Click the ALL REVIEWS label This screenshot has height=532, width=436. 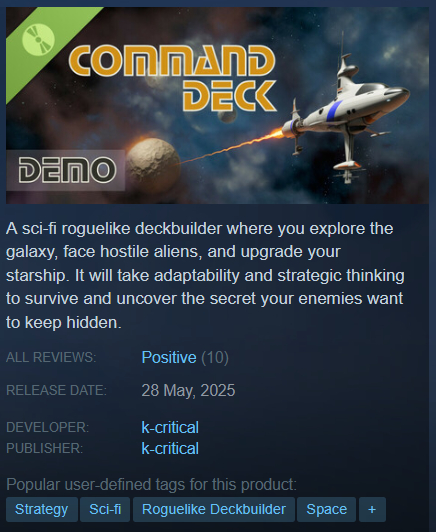tap(51, 357)
